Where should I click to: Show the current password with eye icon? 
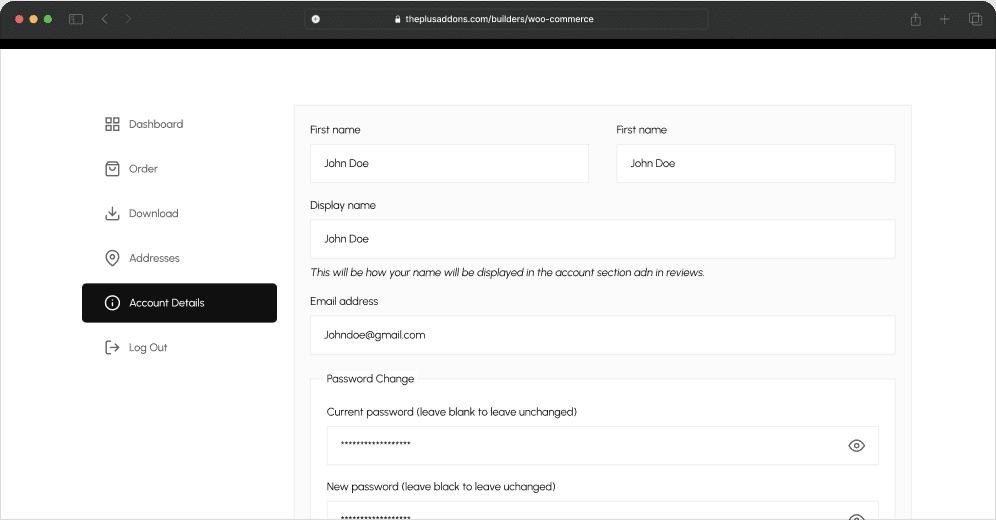pyautogui.click(x=856, y=446)
